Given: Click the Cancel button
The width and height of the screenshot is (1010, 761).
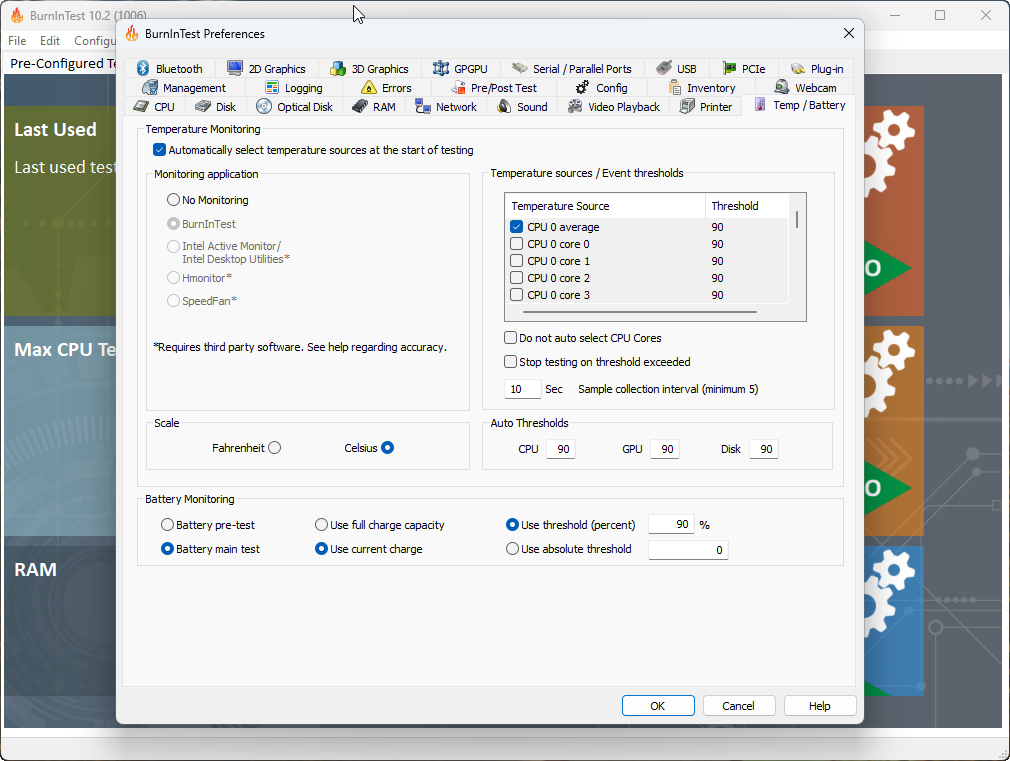Looking at the screenshot, I should (x=738, y=706).
